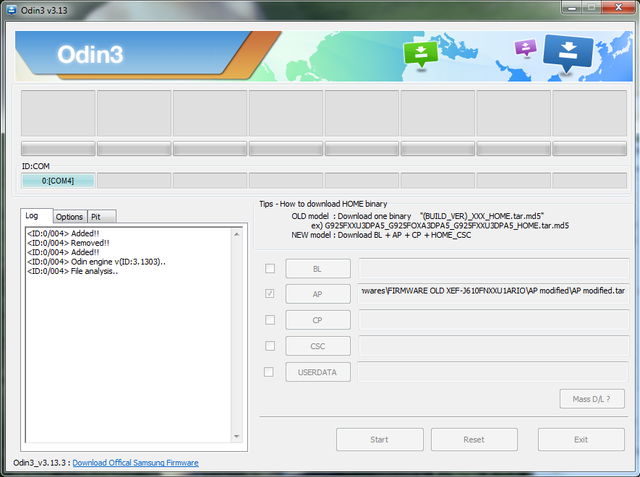The width and height of the screenshot is (640, 477).
Task: Click the CSC file path field
Action: click(x=493, y=346)
